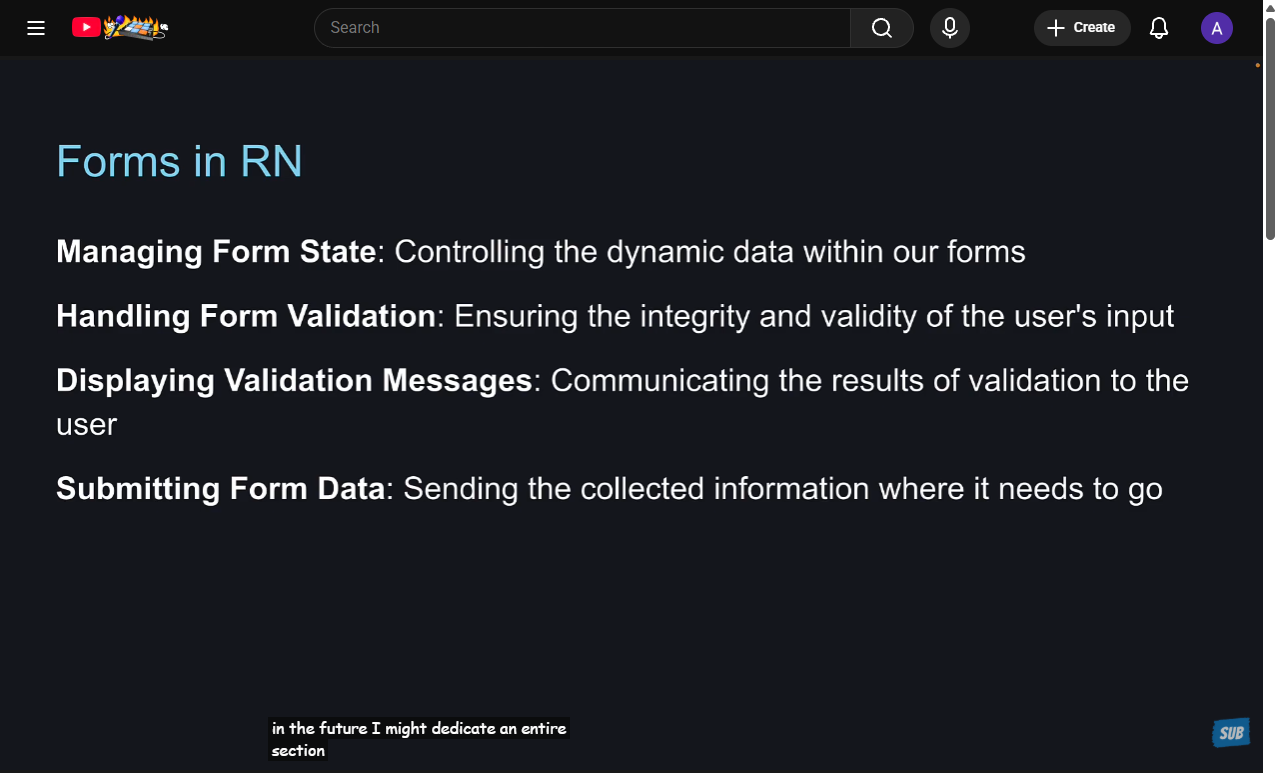This screenshot has height=773, width=1278.
Task: Click the plus icon inside Create
Action: tap(1055, 28)
